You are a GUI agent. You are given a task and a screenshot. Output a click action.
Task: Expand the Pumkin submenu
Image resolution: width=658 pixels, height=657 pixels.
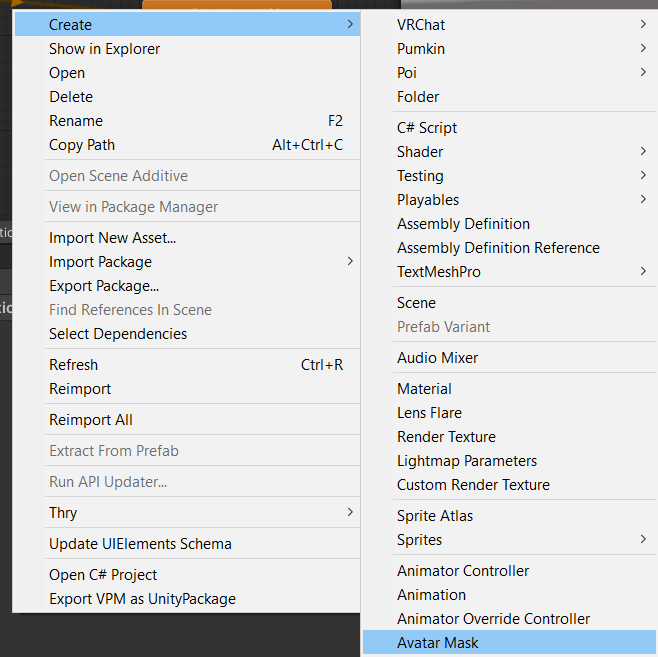coord(509,49)
